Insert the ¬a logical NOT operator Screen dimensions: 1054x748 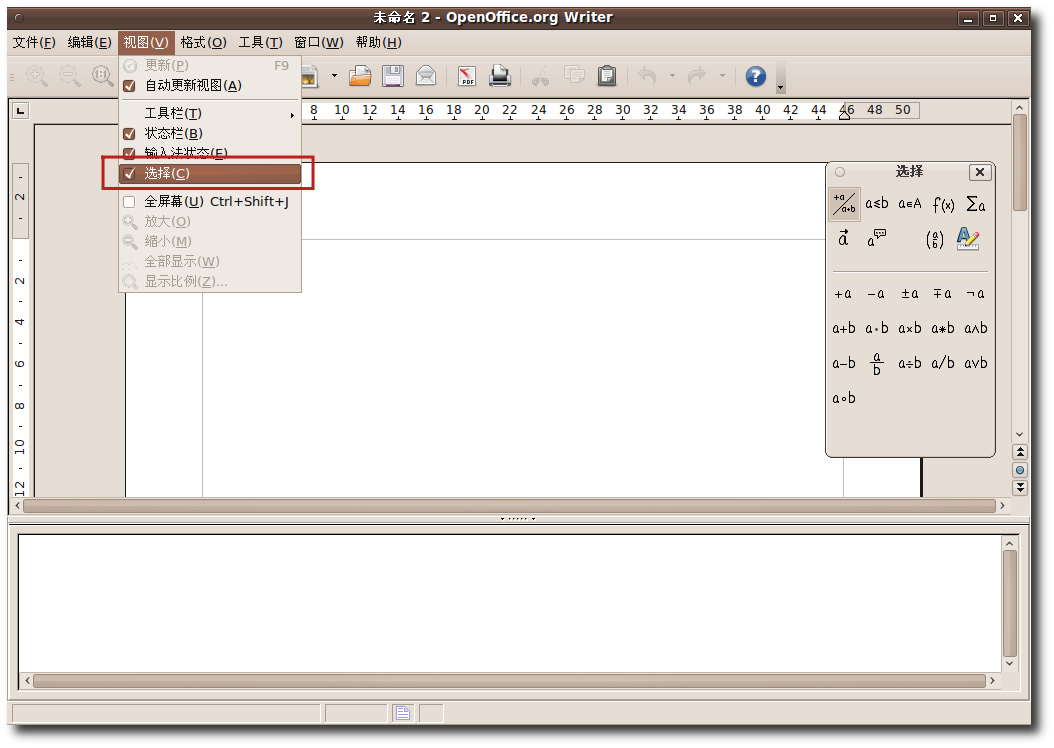coord(975,294)
